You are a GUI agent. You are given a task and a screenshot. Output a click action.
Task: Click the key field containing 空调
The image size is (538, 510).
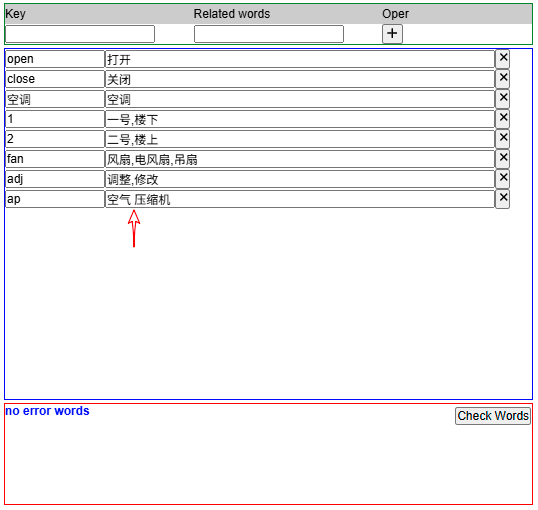(55, 99)
